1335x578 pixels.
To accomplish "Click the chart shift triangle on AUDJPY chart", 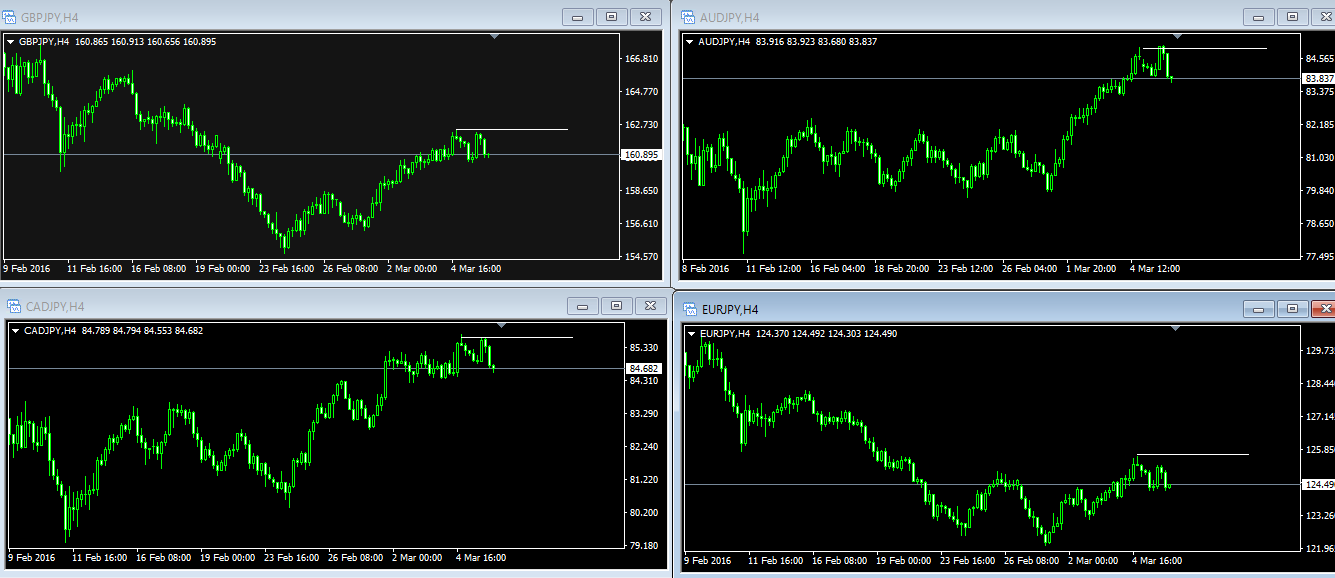I will point(1177,37).
